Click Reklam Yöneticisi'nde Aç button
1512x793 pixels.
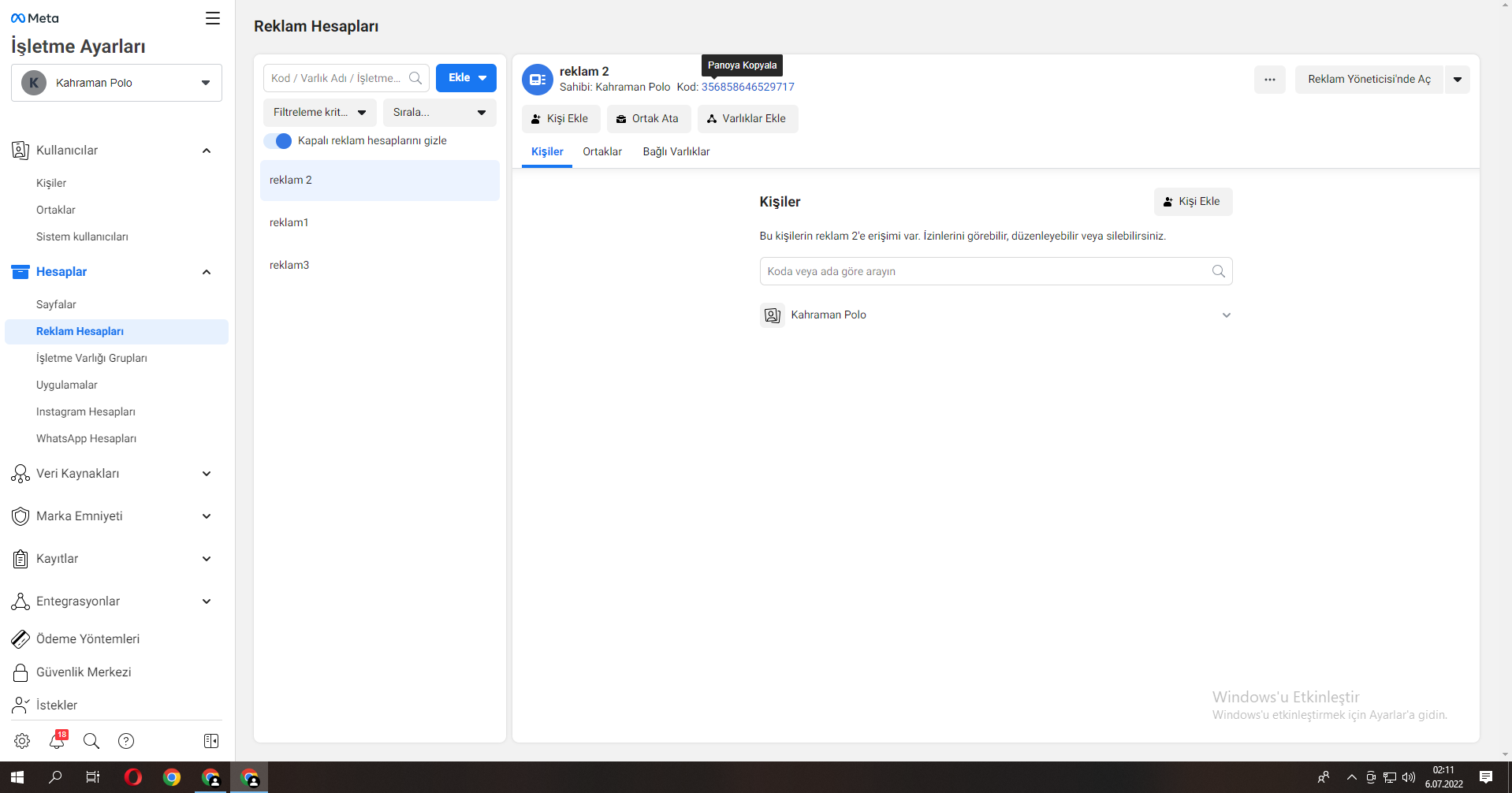[1369, 80]
